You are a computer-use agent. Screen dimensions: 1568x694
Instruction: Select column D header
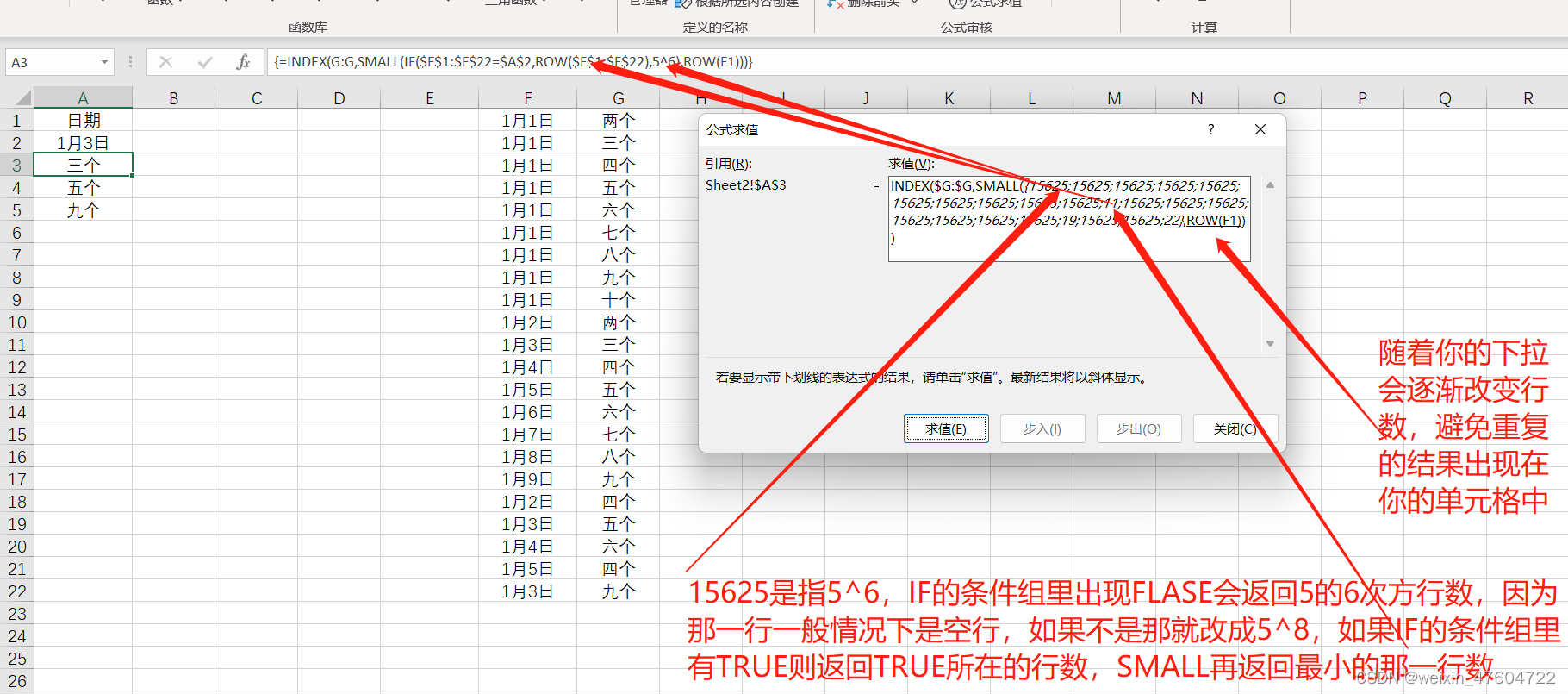point(339,97)
